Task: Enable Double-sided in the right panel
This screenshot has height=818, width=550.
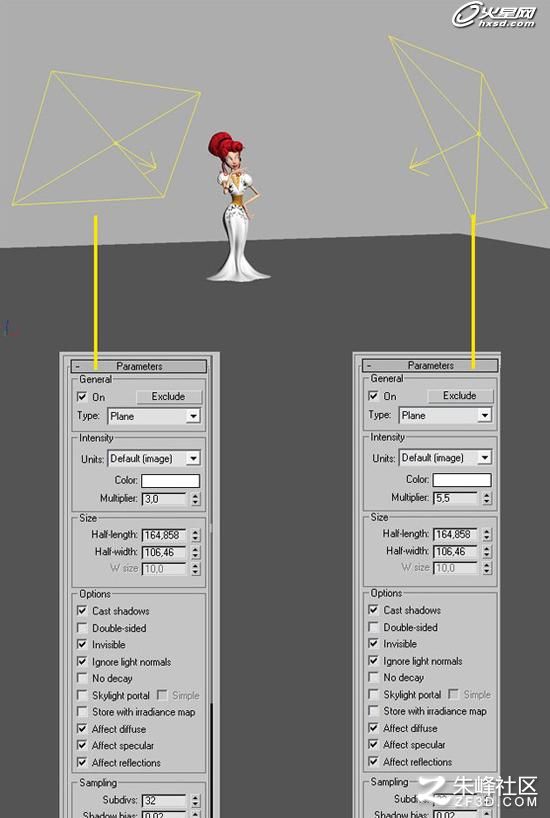Action: point(373,627)
